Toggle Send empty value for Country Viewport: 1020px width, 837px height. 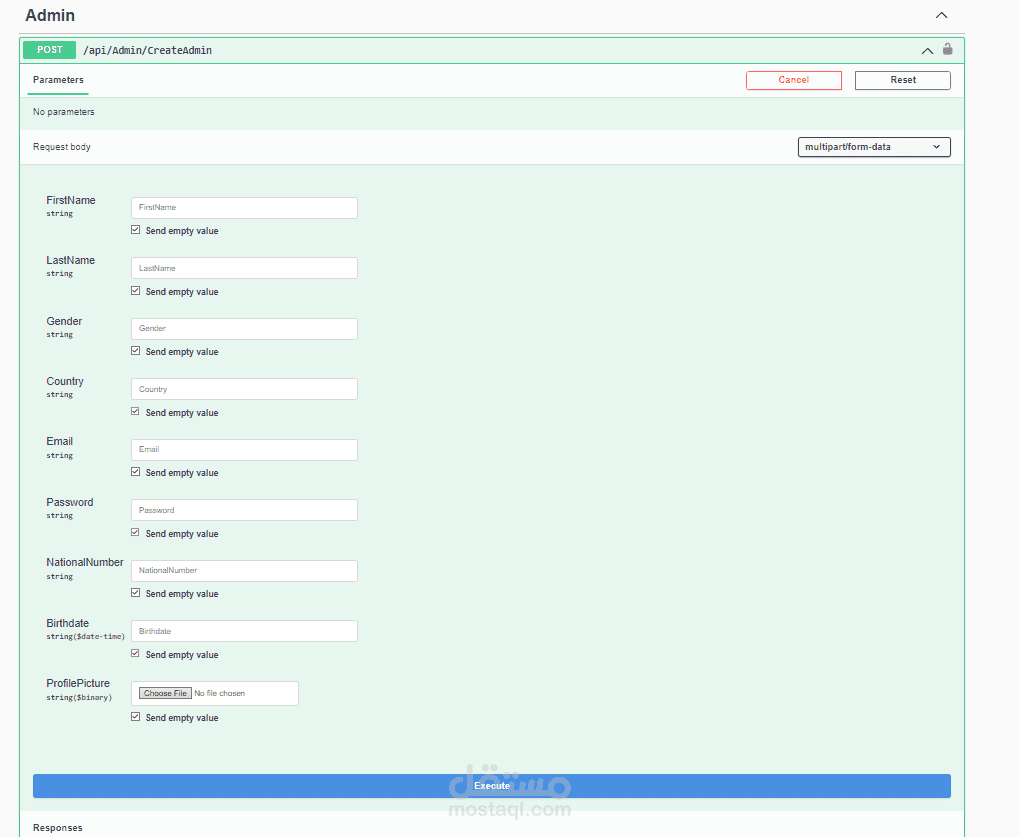(135, 412)
